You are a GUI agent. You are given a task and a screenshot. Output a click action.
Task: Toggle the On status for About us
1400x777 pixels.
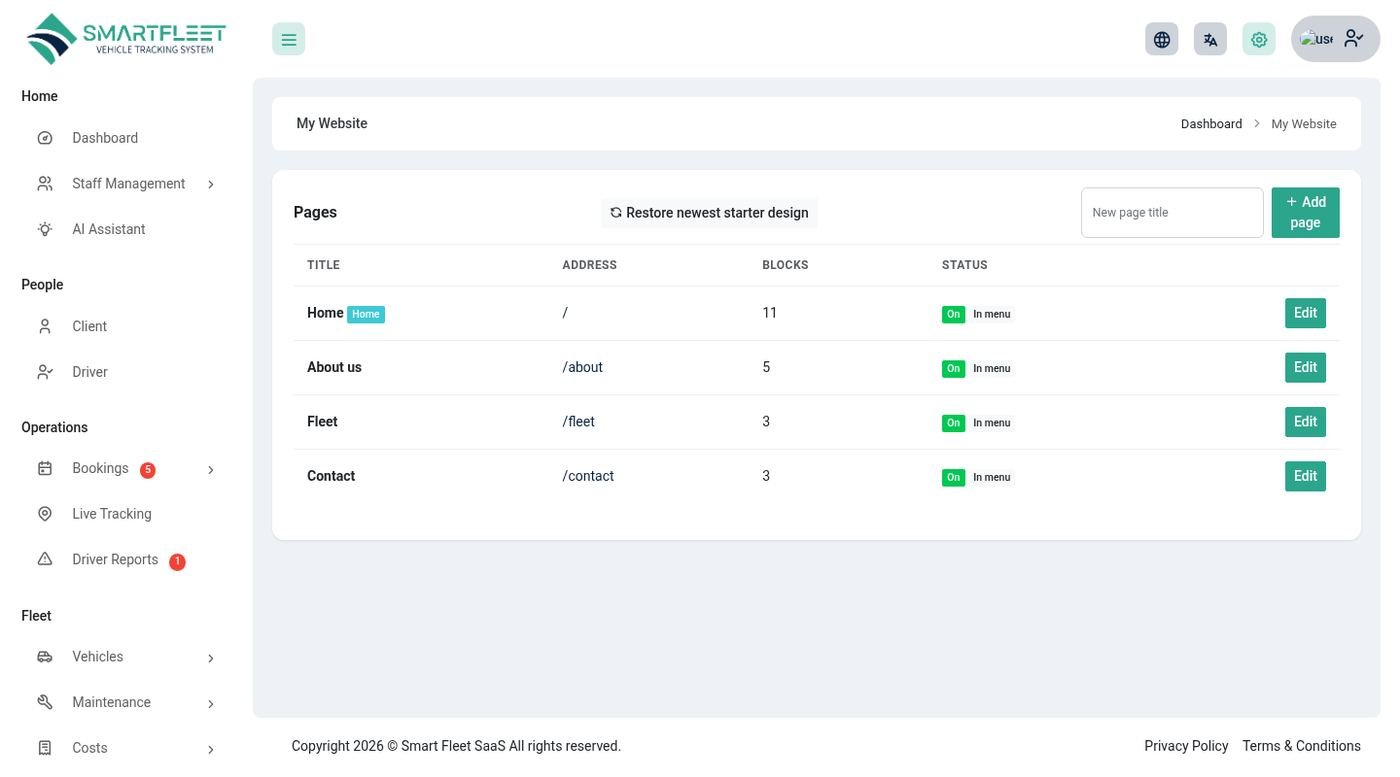point(953,368)
